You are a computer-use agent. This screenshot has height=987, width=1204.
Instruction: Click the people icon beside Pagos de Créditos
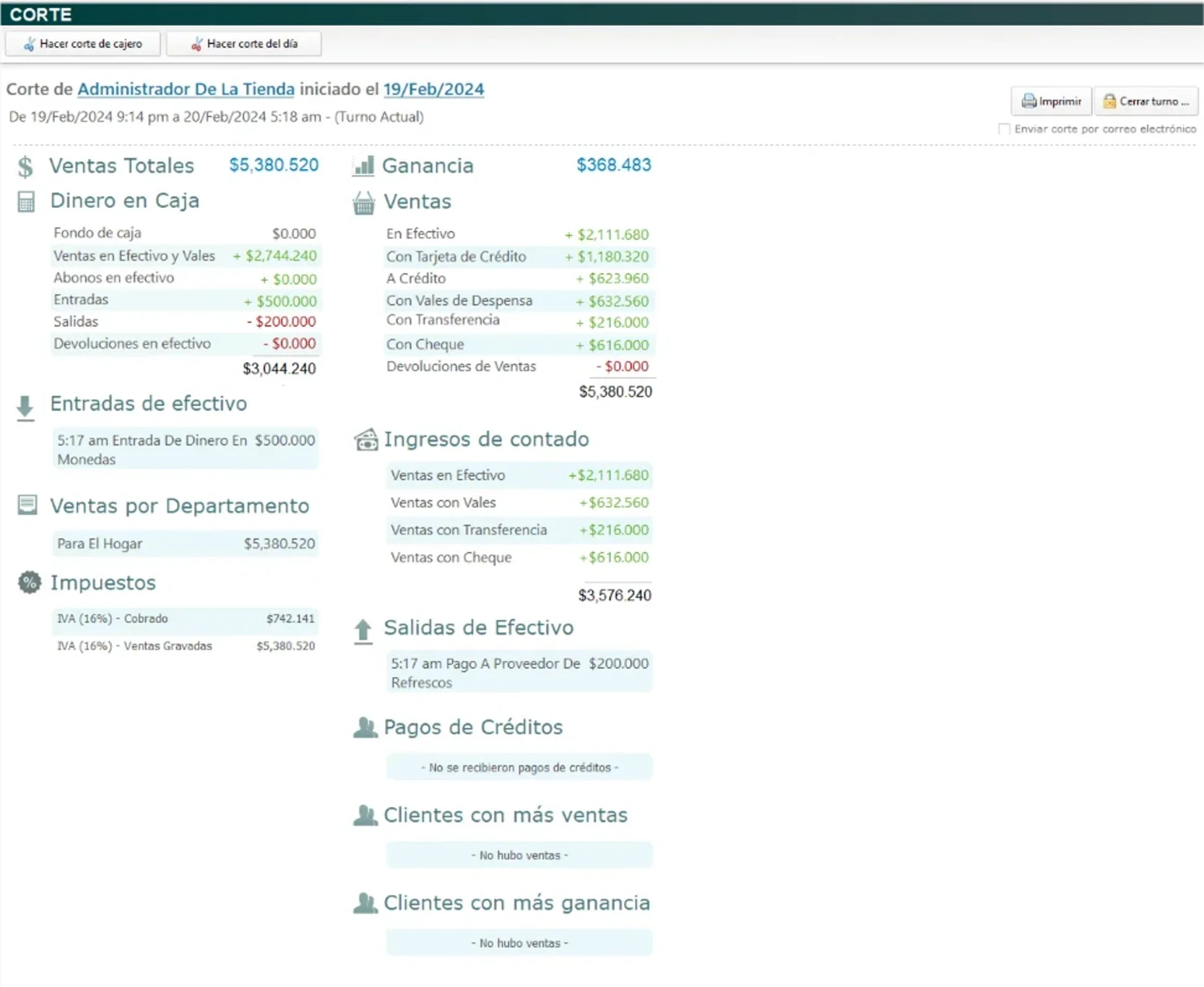coord(365,728)
